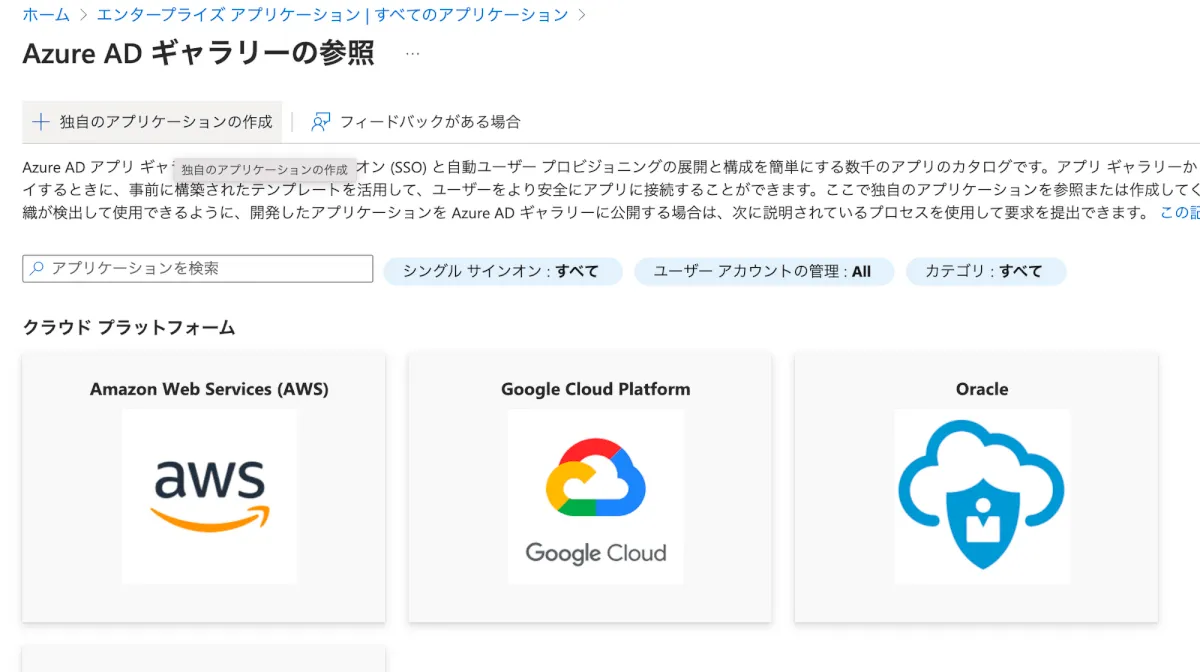The width and height of the screenshot is (1200, 672).
Task: Focus the アプリケーションを検索 search field
Action: [198, 269]
